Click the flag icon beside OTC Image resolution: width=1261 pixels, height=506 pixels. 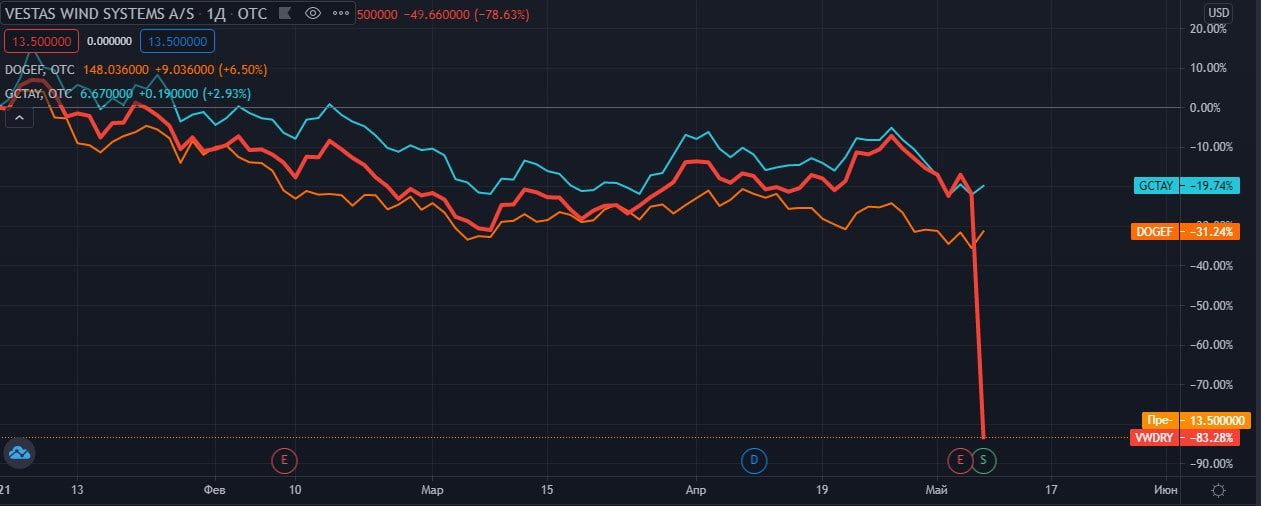285,14
